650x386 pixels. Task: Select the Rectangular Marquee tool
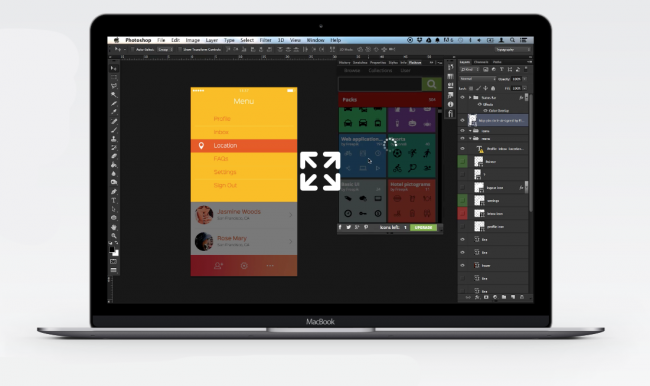coord(114,77)
